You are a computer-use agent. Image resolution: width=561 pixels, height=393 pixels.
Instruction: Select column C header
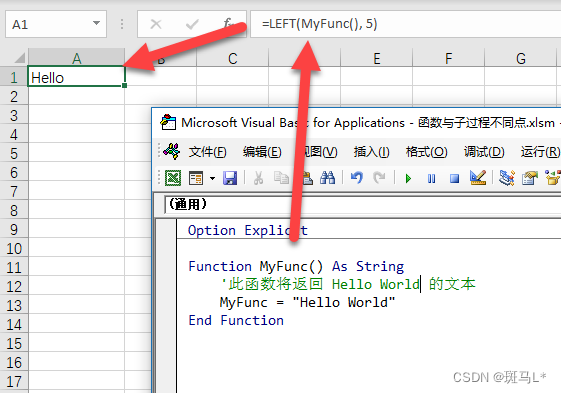tap(233, 58)
